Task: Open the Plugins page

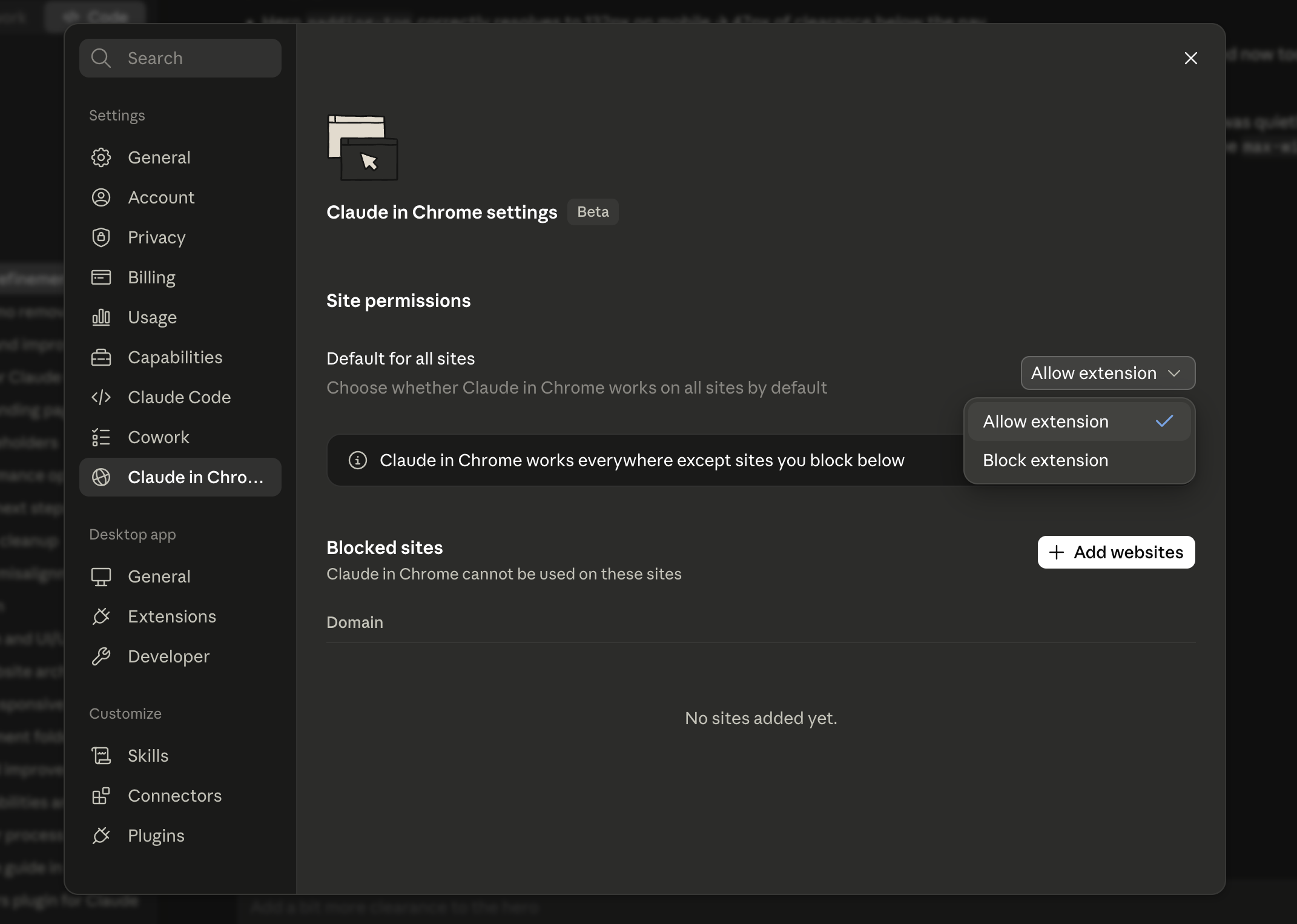Action: pyautogui.click(x=180, y=836)
